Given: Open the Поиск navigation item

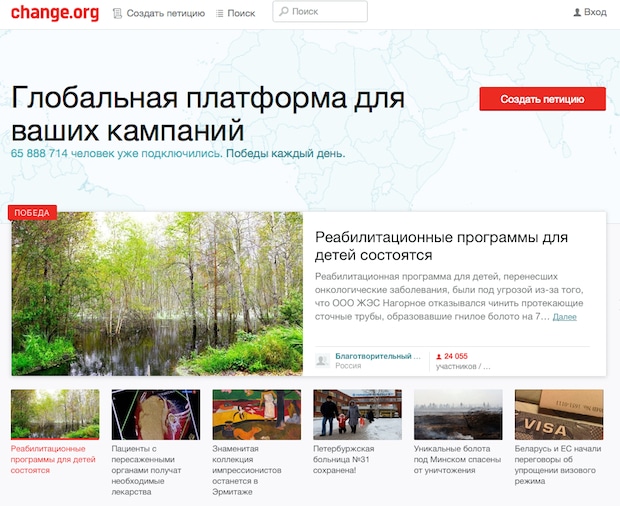Looking at the screenshot, I should 241,13.
